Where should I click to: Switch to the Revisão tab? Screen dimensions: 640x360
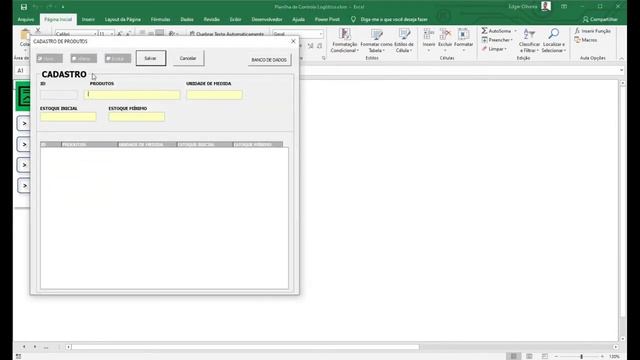coord(211,19)
